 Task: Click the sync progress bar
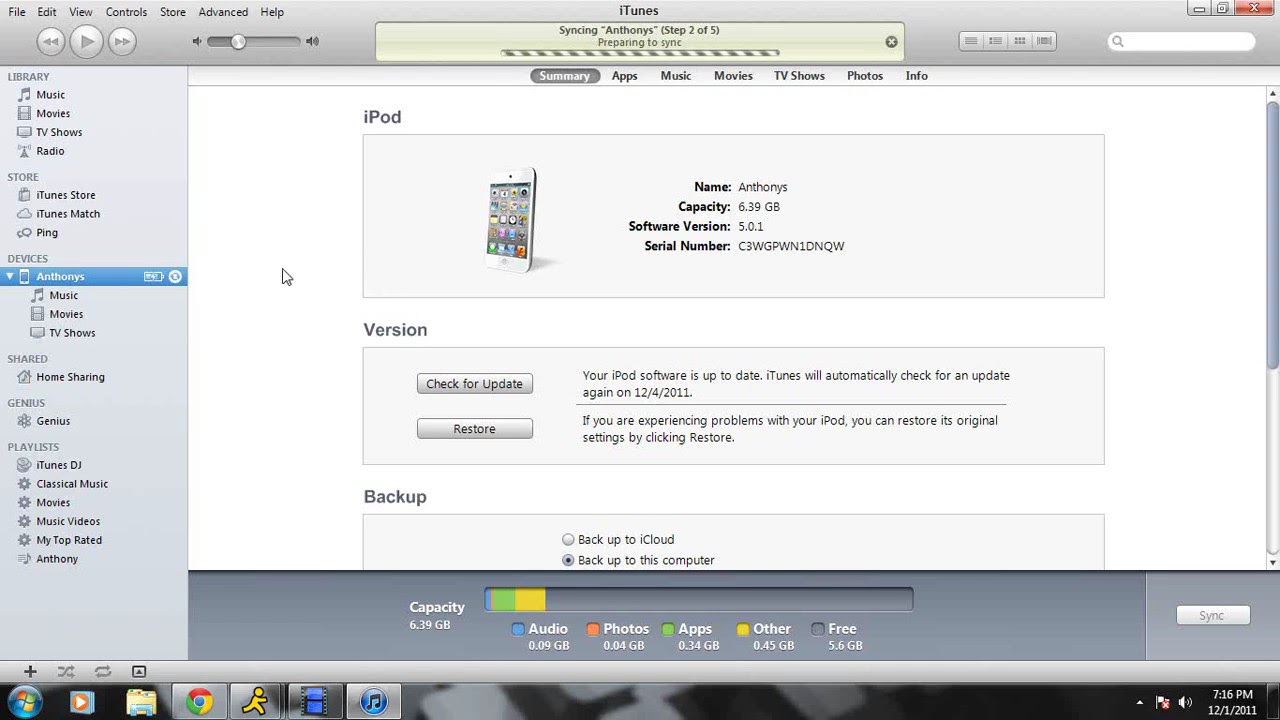640,53
